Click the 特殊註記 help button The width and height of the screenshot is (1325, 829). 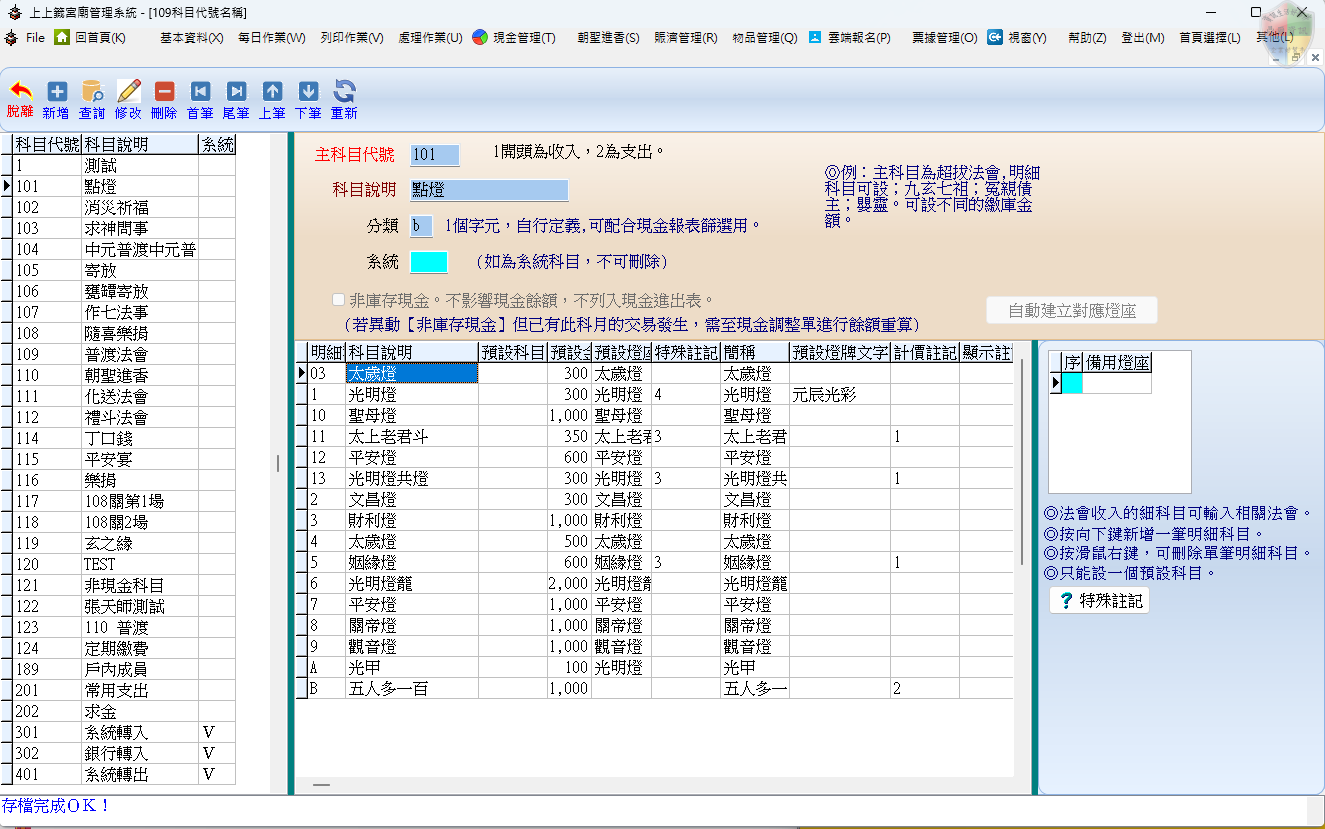point(1098,600)
